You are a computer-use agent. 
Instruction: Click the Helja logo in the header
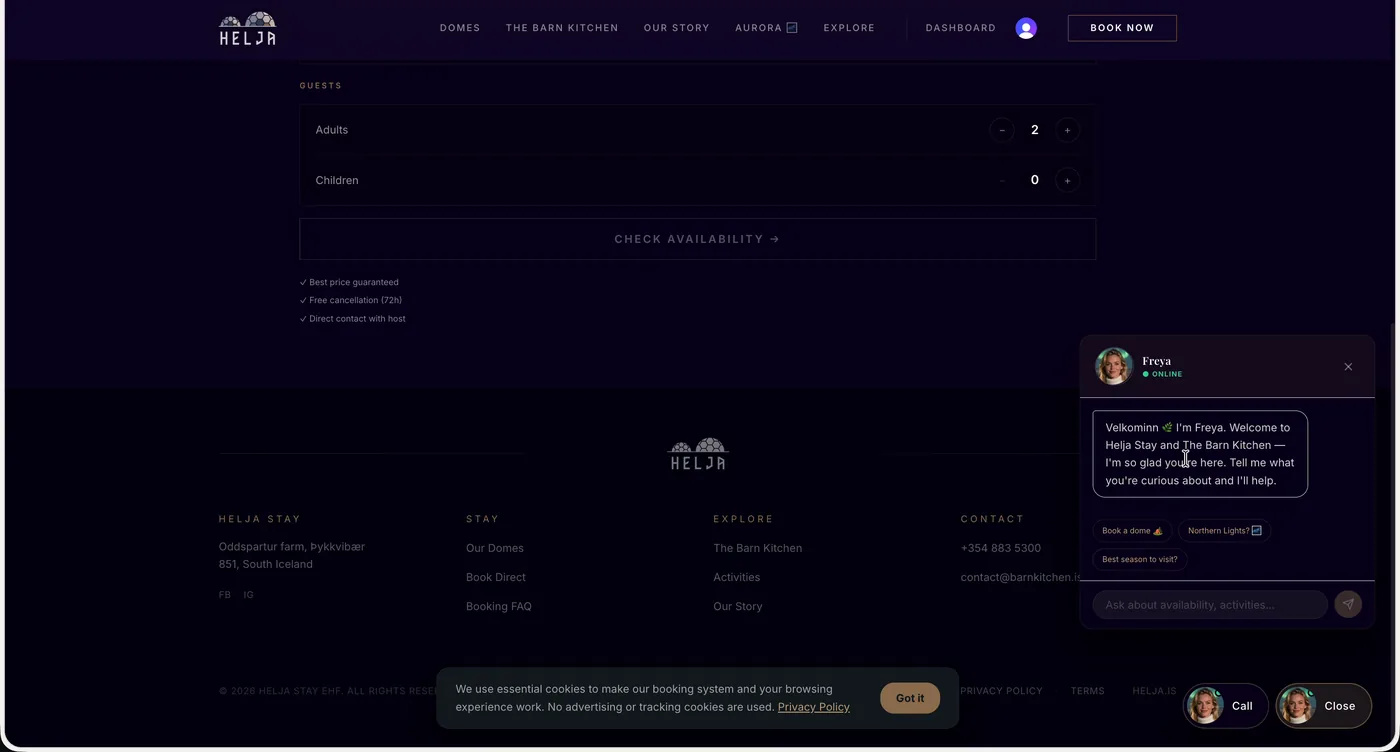click(248, 28)
